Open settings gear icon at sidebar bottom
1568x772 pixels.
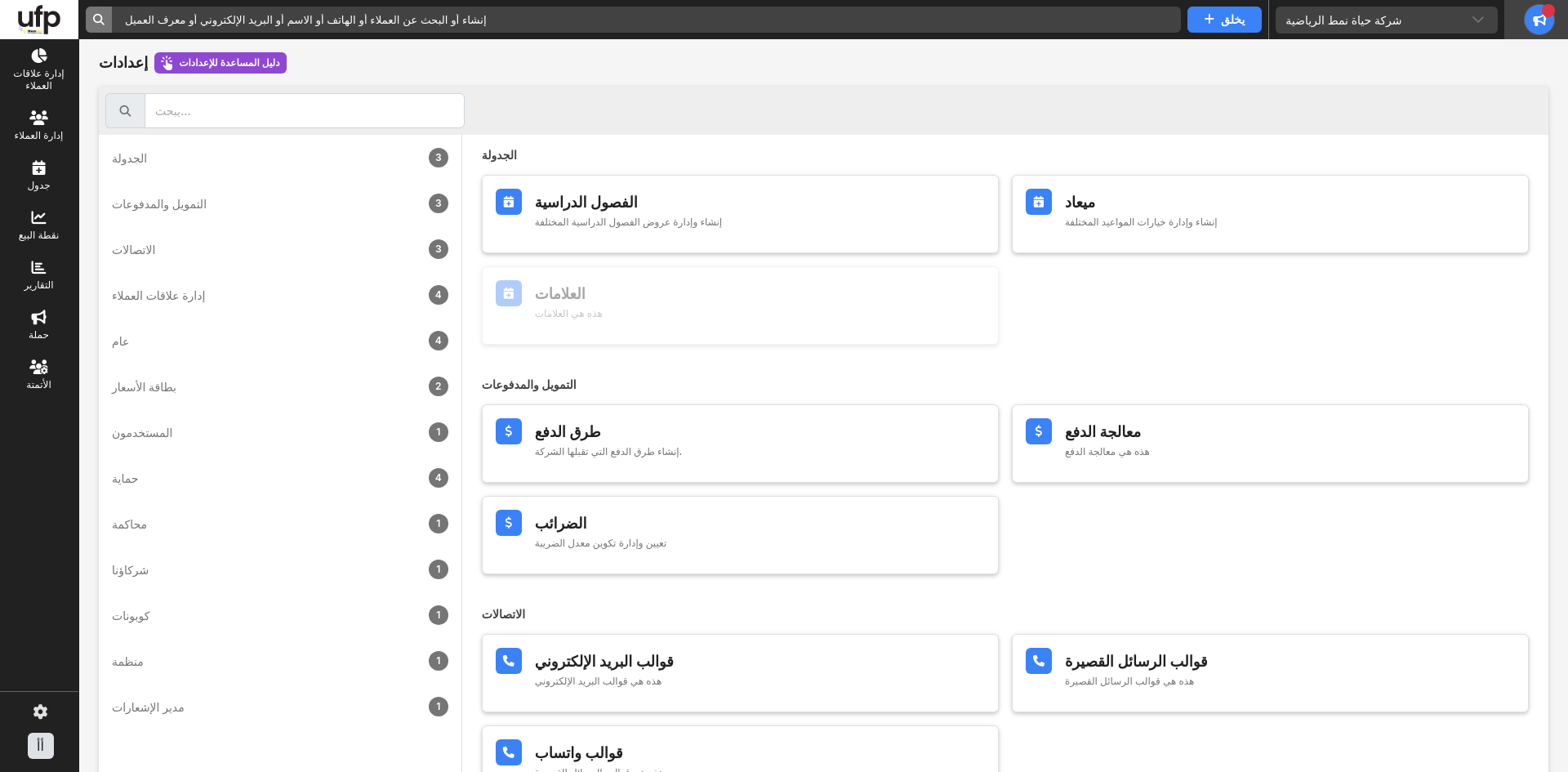click(40, 712)
